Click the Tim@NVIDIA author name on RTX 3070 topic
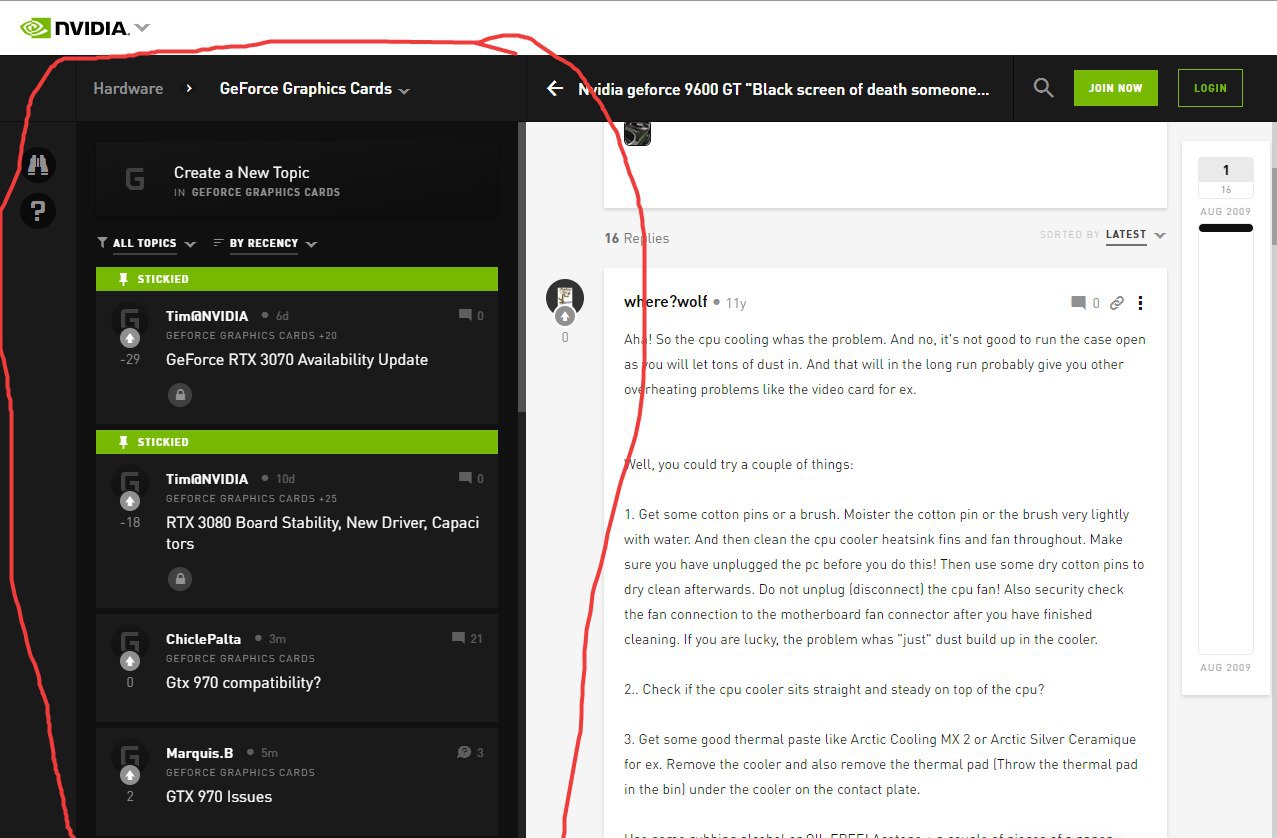The image size is (1277, 838). (x=207, y=316)
